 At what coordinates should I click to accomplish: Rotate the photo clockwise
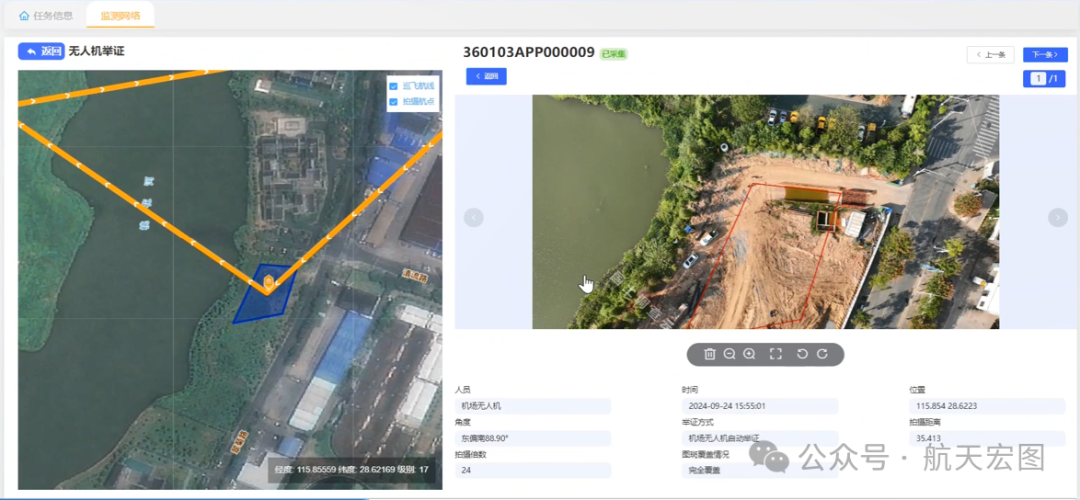822,354
